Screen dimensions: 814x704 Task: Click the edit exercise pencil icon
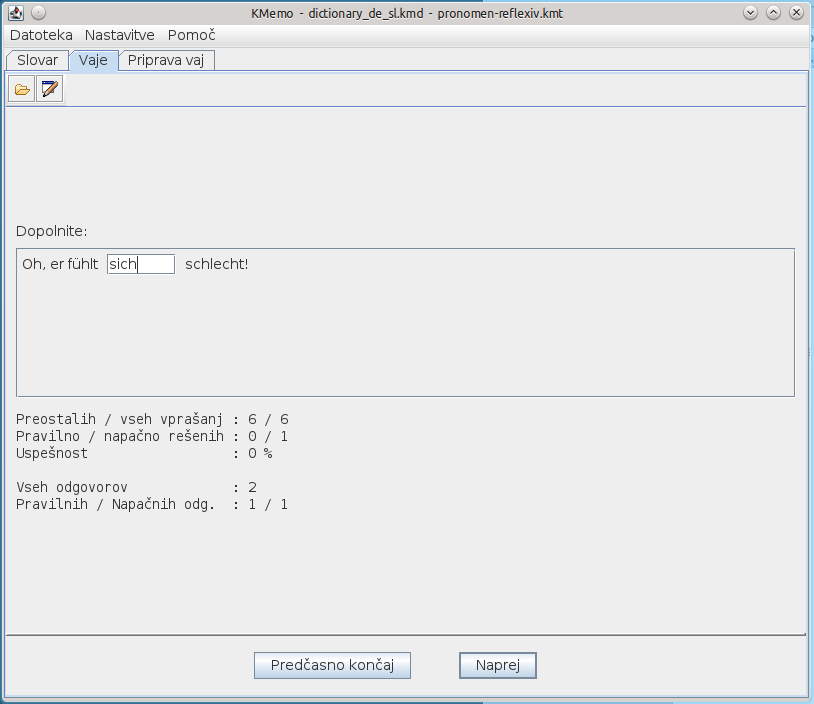coord(50,89)
